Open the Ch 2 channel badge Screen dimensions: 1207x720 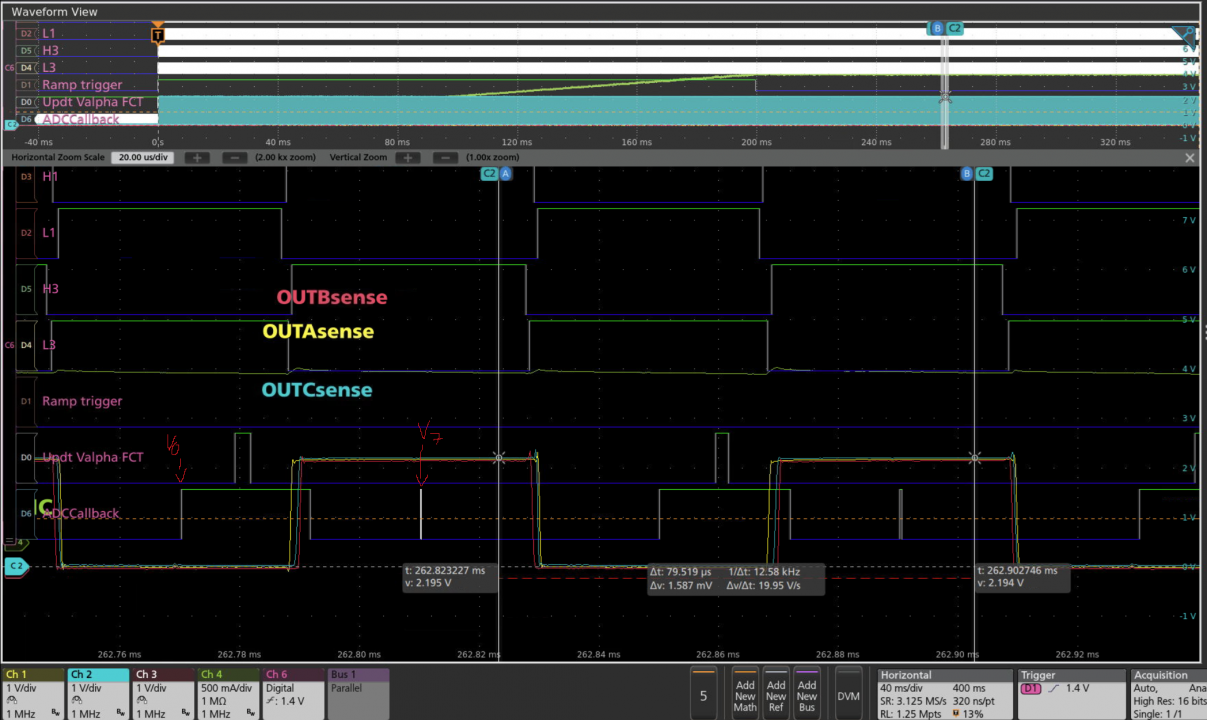coord(97,693)
